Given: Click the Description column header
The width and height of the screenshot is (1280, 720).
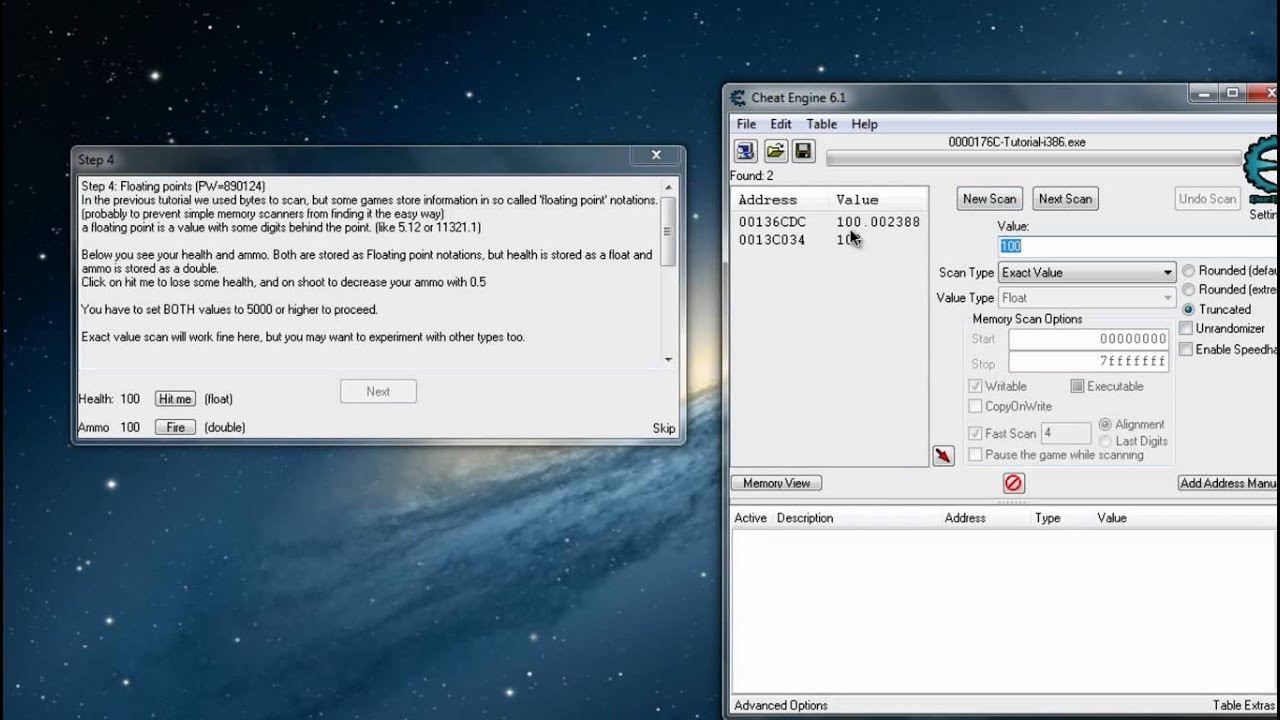Looking at the screenshot, I should click(x=804, y=518).
